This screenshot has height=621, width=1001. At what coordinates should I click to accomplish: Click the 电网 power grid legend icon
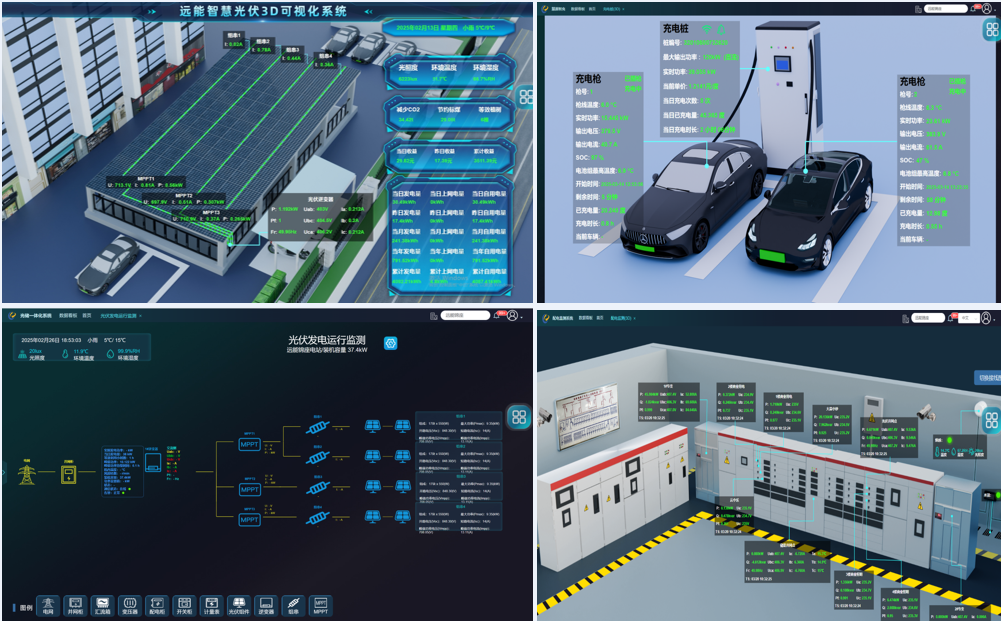pos(47,604)
